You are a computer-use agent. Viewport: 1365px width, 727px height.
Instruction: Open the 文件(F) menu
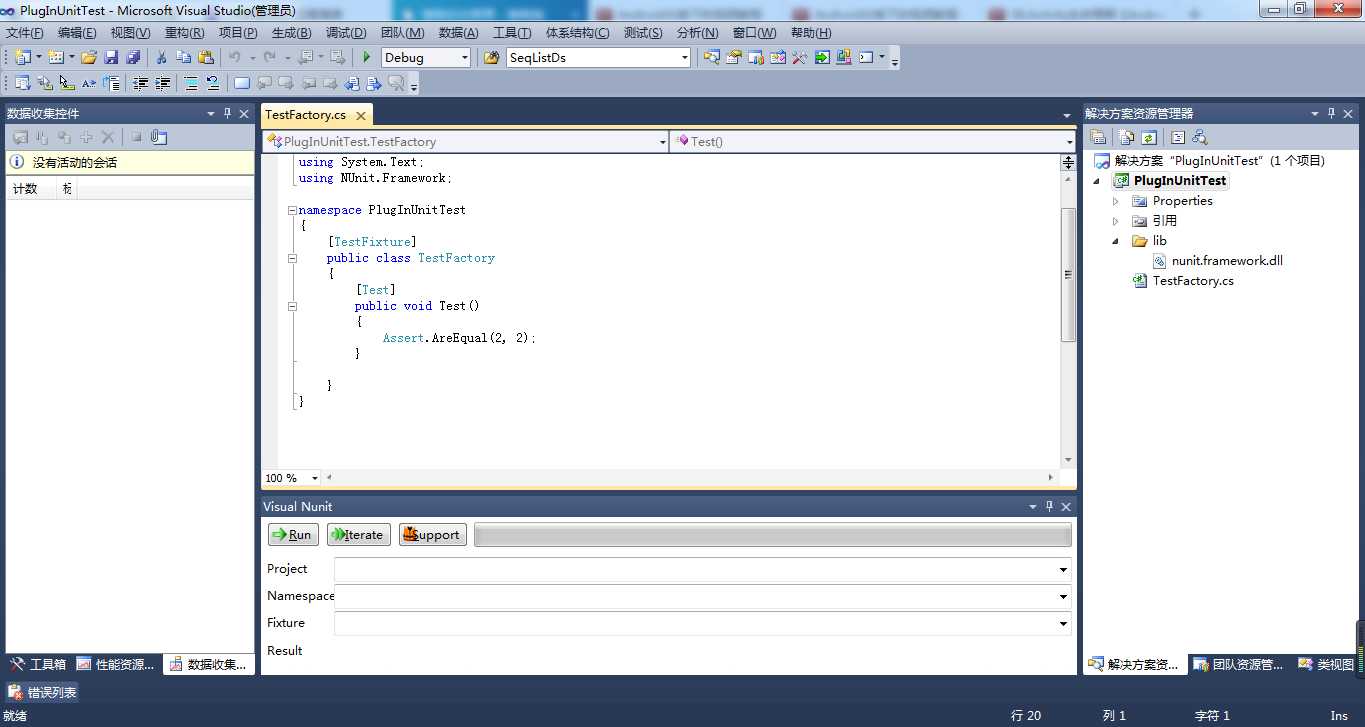(x=25, y=33)
